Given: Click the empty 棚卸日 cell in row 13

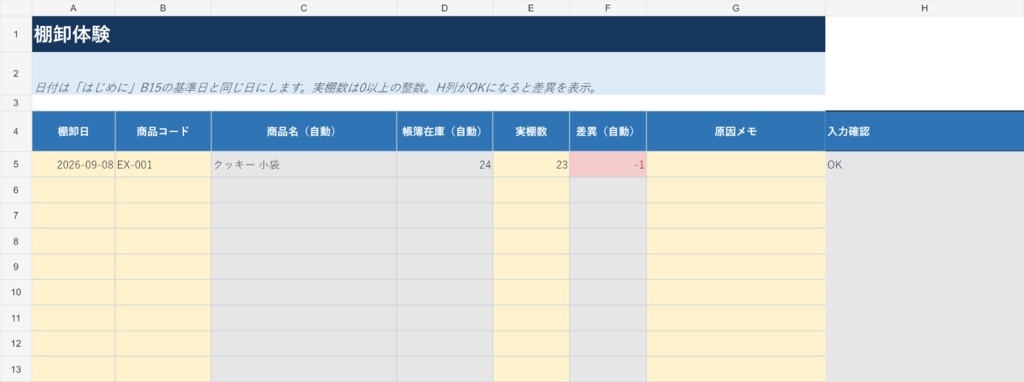Looking at the screenshot, I should click(x=73, y=369).
